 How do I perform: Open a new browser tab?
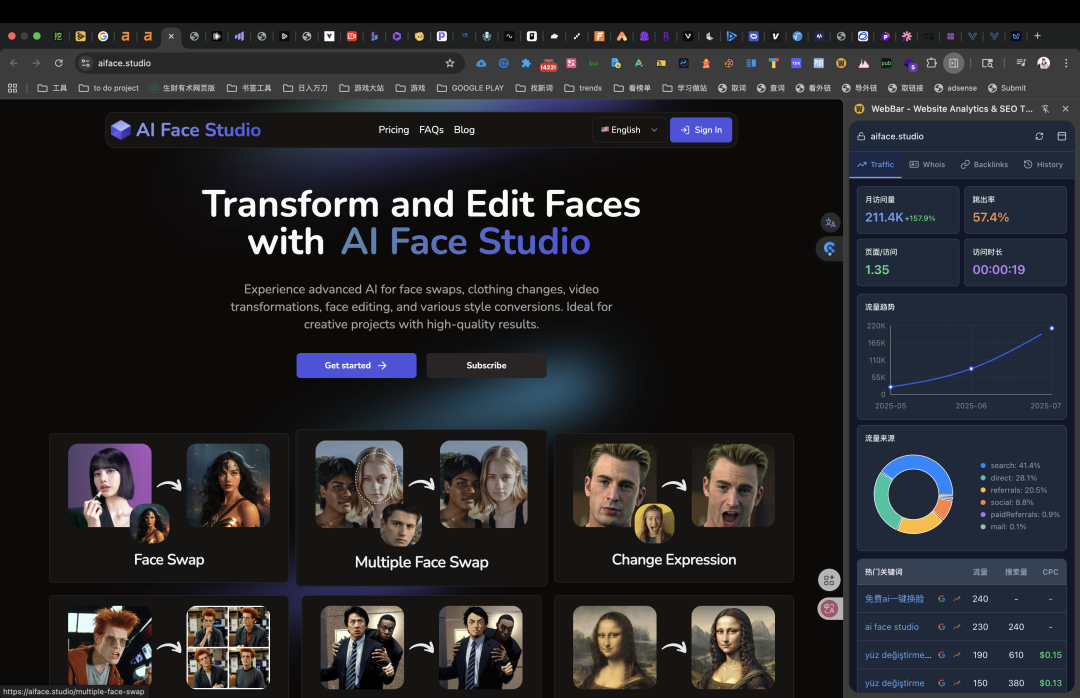[x=1037, y=36]
